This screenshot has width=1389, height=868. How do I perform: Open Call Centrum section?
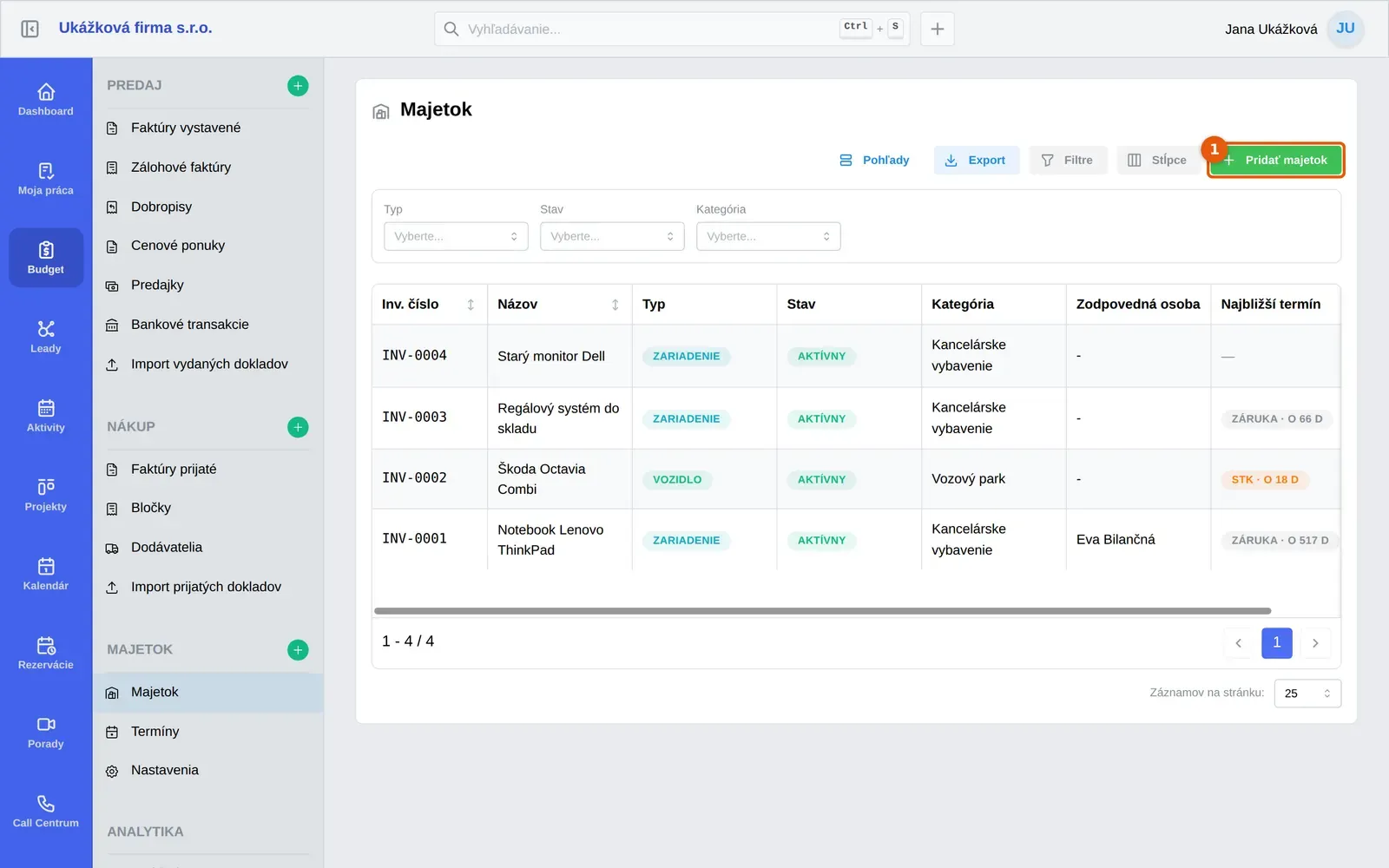point(46,811)
